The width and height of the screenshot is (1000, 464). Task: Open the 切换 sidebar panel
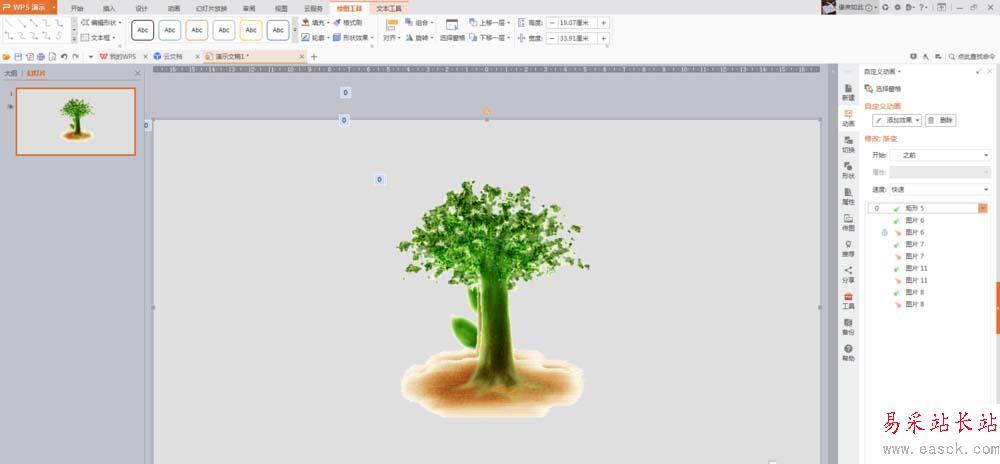(x=848, y=145)
